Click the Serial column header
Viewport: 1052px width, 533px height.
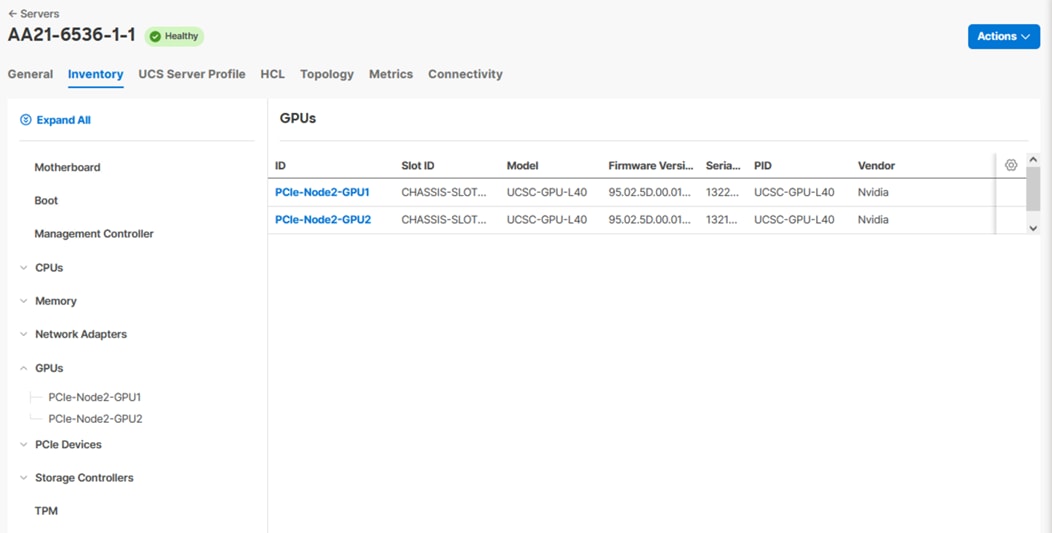tap(723, 165)
